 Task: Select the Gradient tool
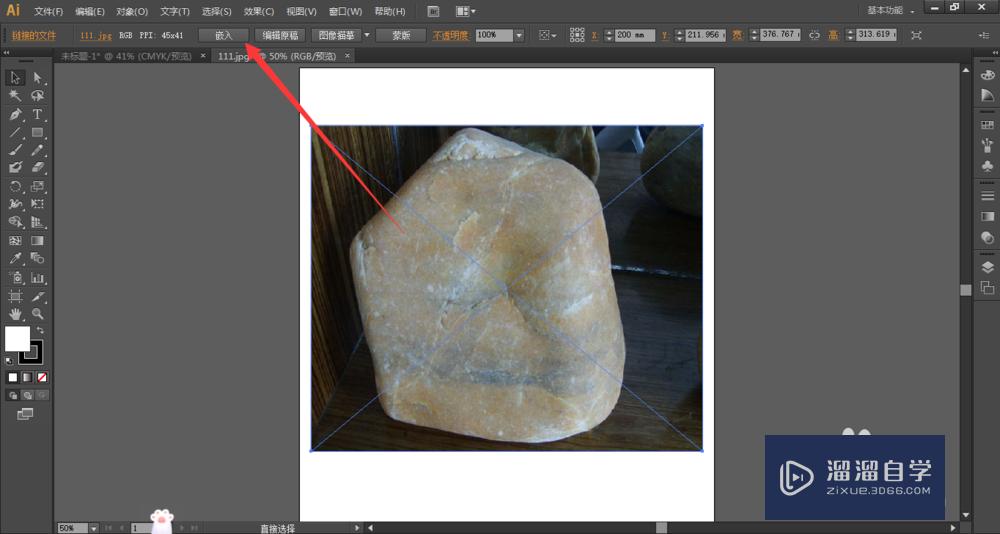[x=38, y=241]
